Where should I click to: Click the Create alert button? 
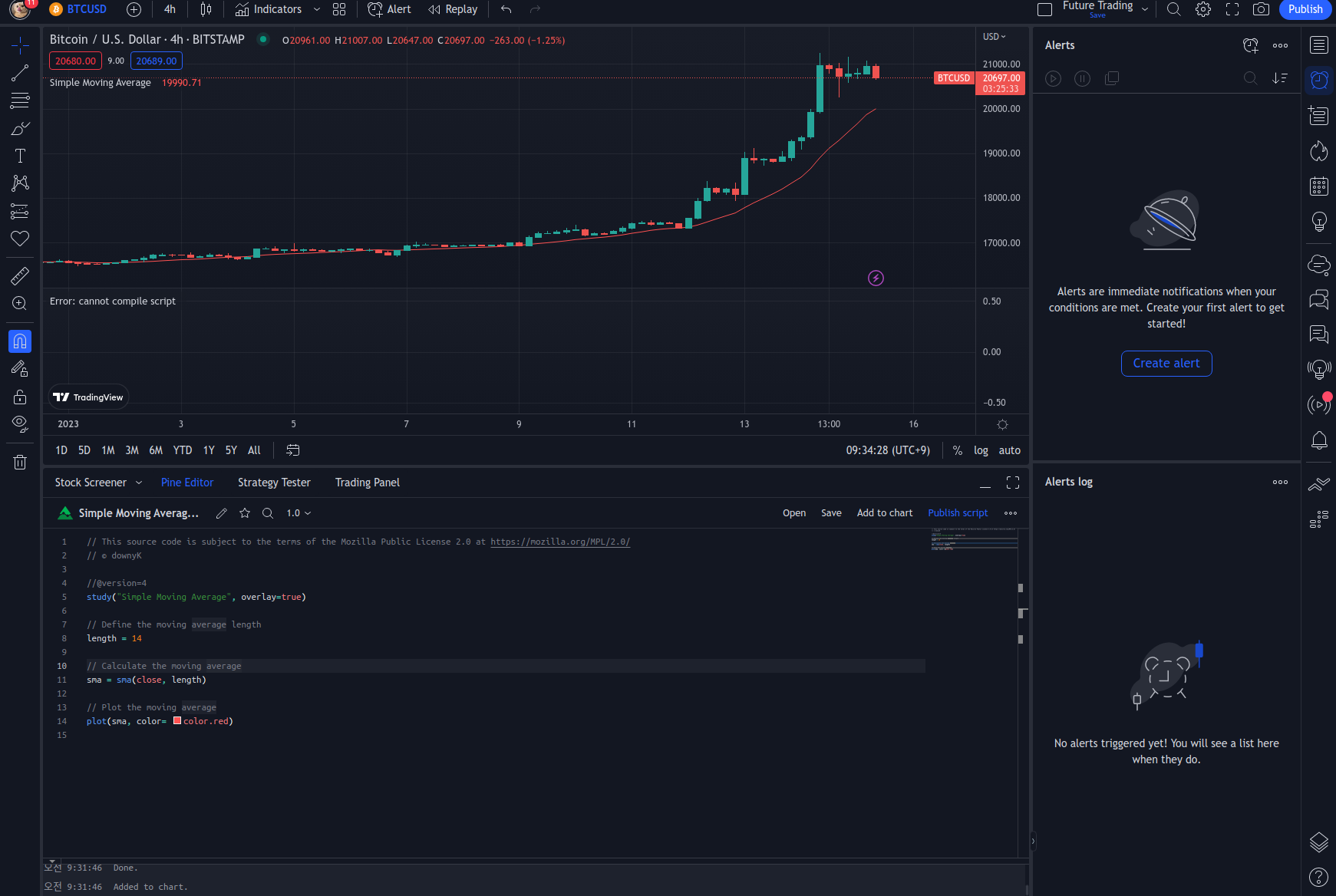[1166, 364]
